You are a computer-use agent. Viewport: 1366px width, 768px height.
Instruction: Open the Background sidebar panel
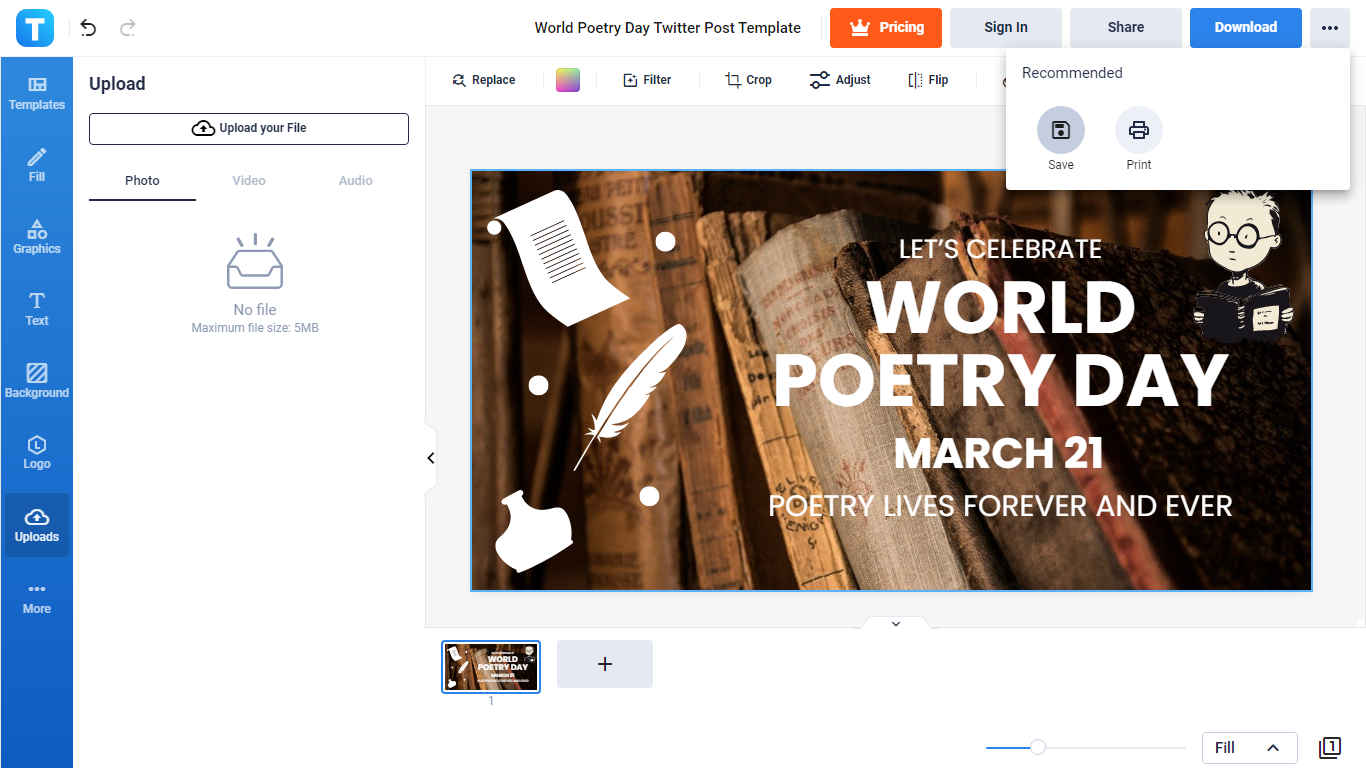(x=37, y=381)
